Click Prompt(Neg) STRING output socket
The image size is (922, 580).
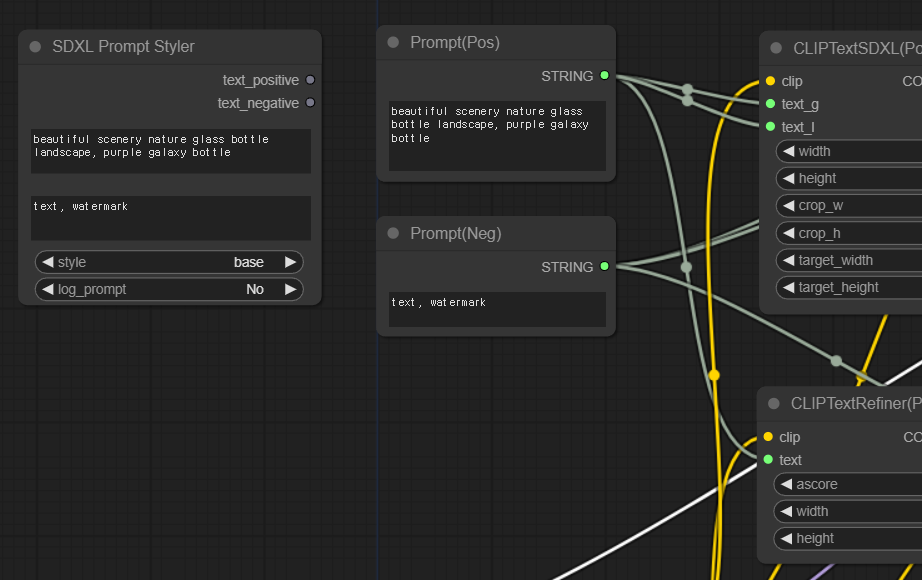coord(604,266)
